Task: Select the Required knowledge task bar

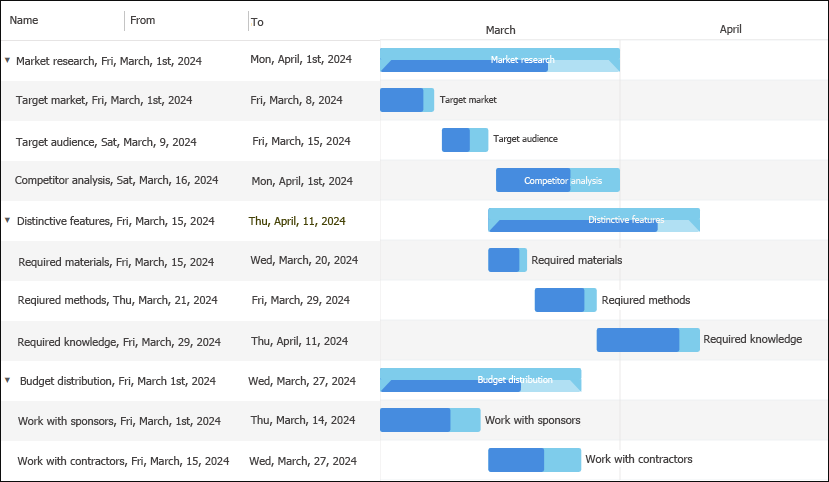Action: [647, 340]
